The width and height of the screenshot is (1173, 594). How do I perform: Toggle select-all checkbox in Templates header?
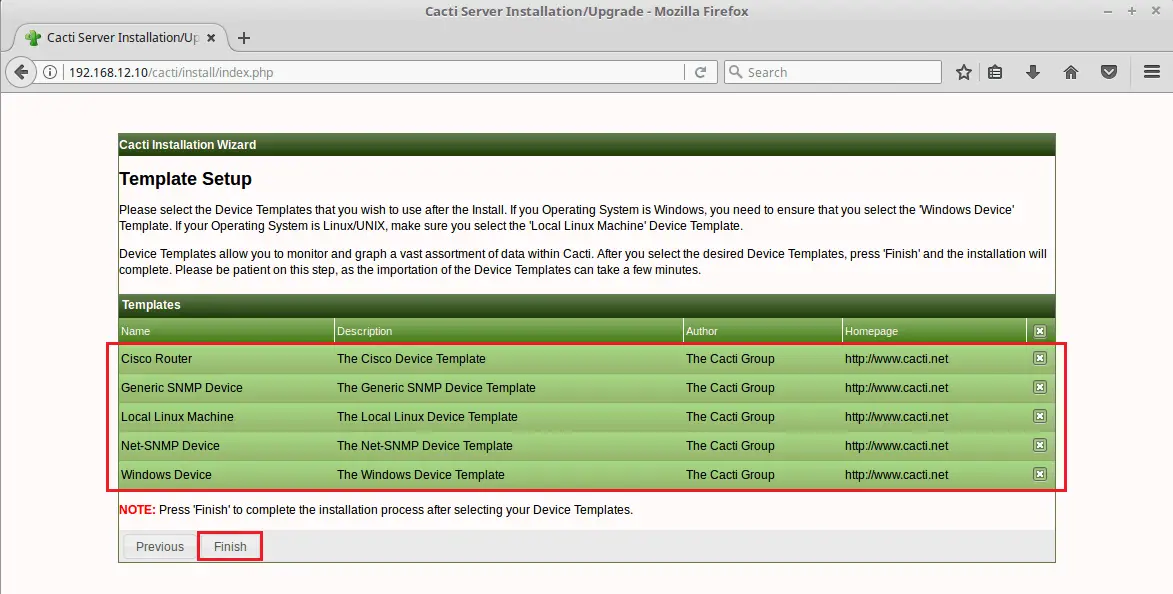tap(1039, 331)
